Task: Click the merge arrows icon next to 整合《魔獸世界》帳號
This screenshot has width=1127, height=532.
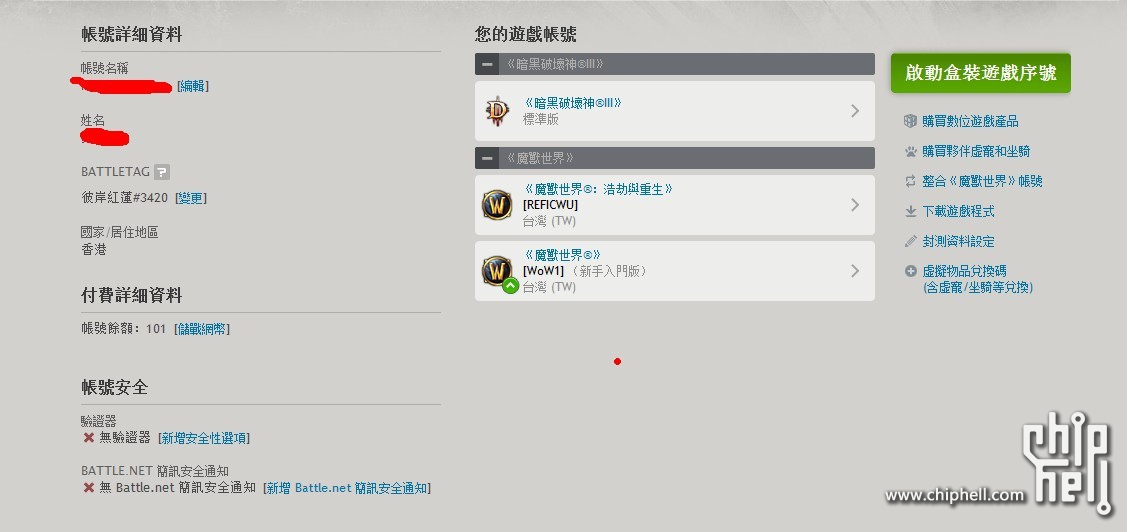Action: pyautogui.click(x=911, y=181)
